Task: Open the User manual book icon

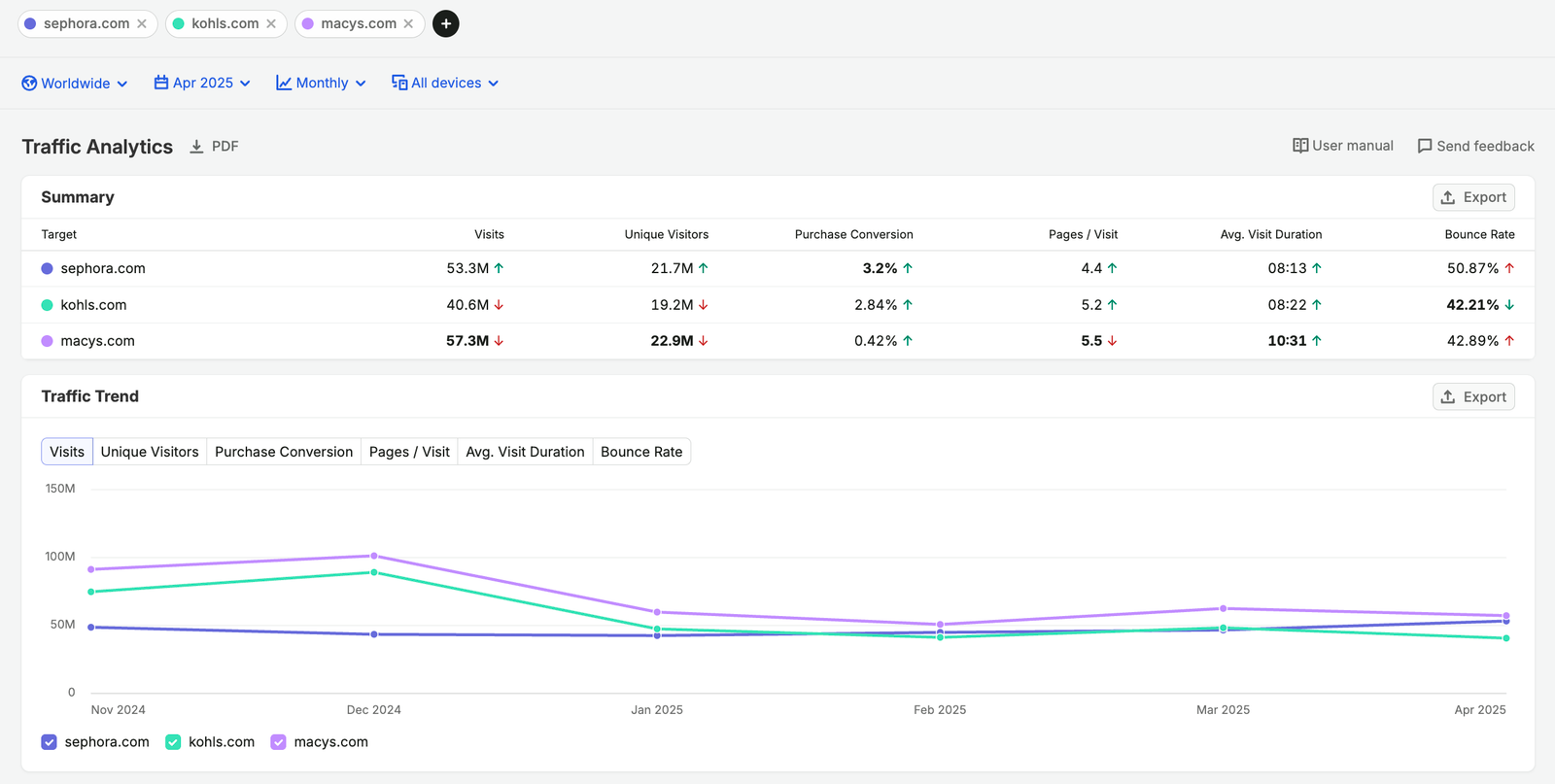Action: pyautogui.click(x=1300, y=146)
